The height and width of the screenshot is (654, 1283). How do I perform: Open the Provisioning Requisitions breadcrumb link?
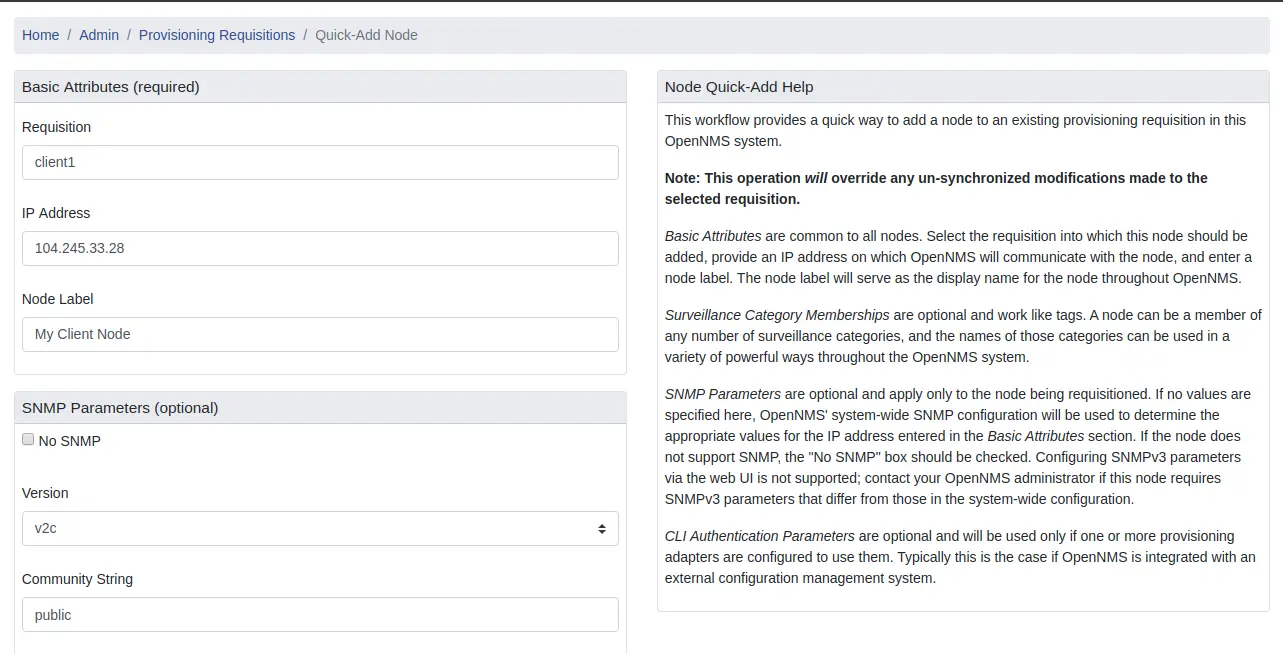pos(217,35)
